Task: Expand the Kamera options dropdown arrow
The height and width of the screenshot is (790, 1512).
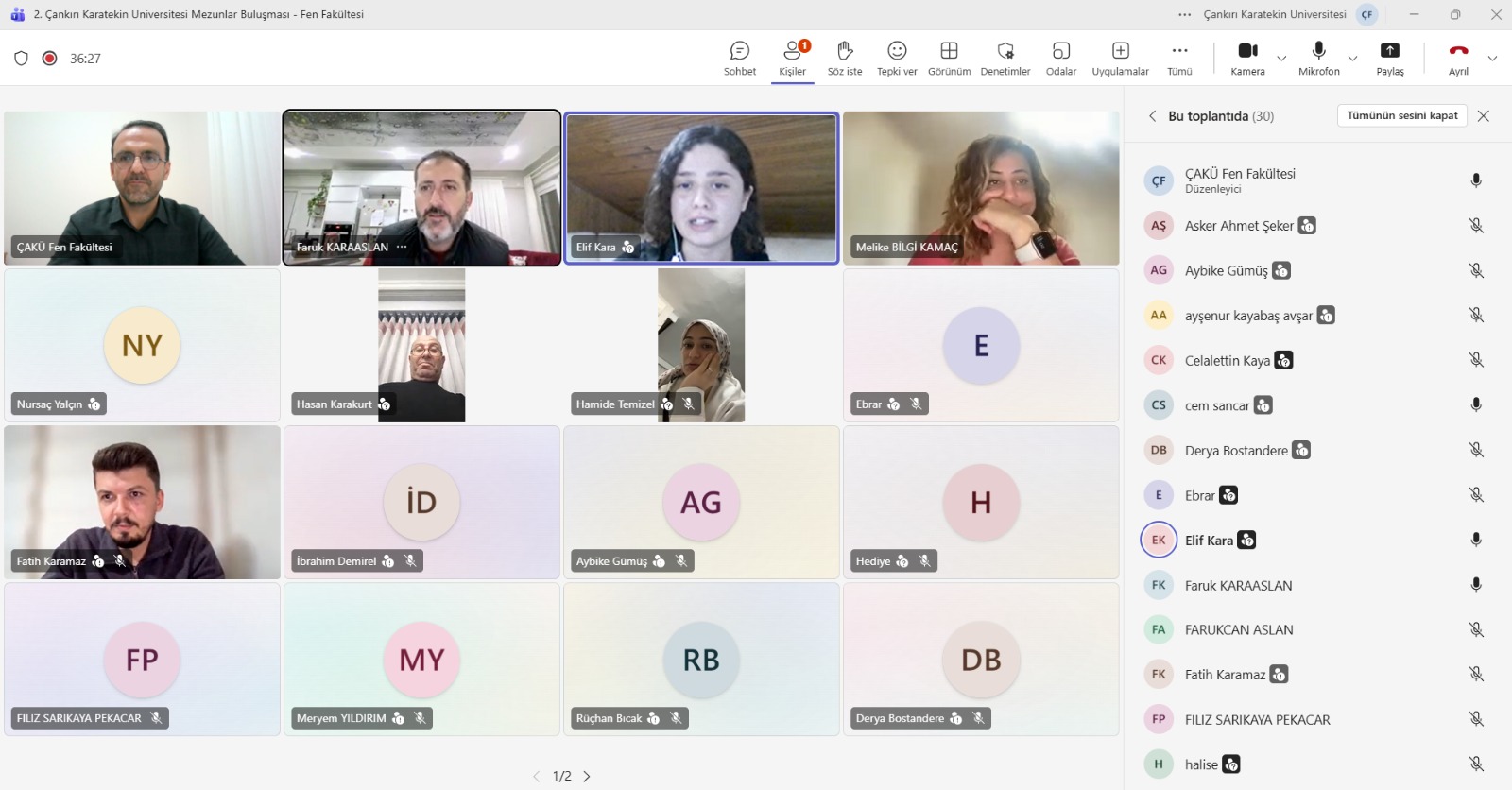Action: [1281, 59]
